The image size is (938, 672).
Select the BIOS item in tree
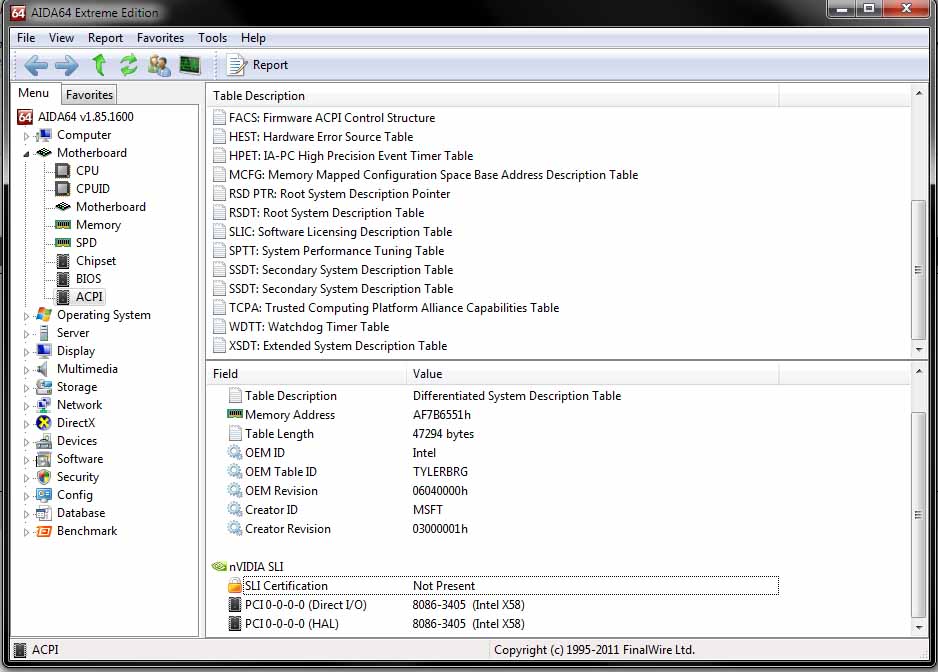pos(89,279)
